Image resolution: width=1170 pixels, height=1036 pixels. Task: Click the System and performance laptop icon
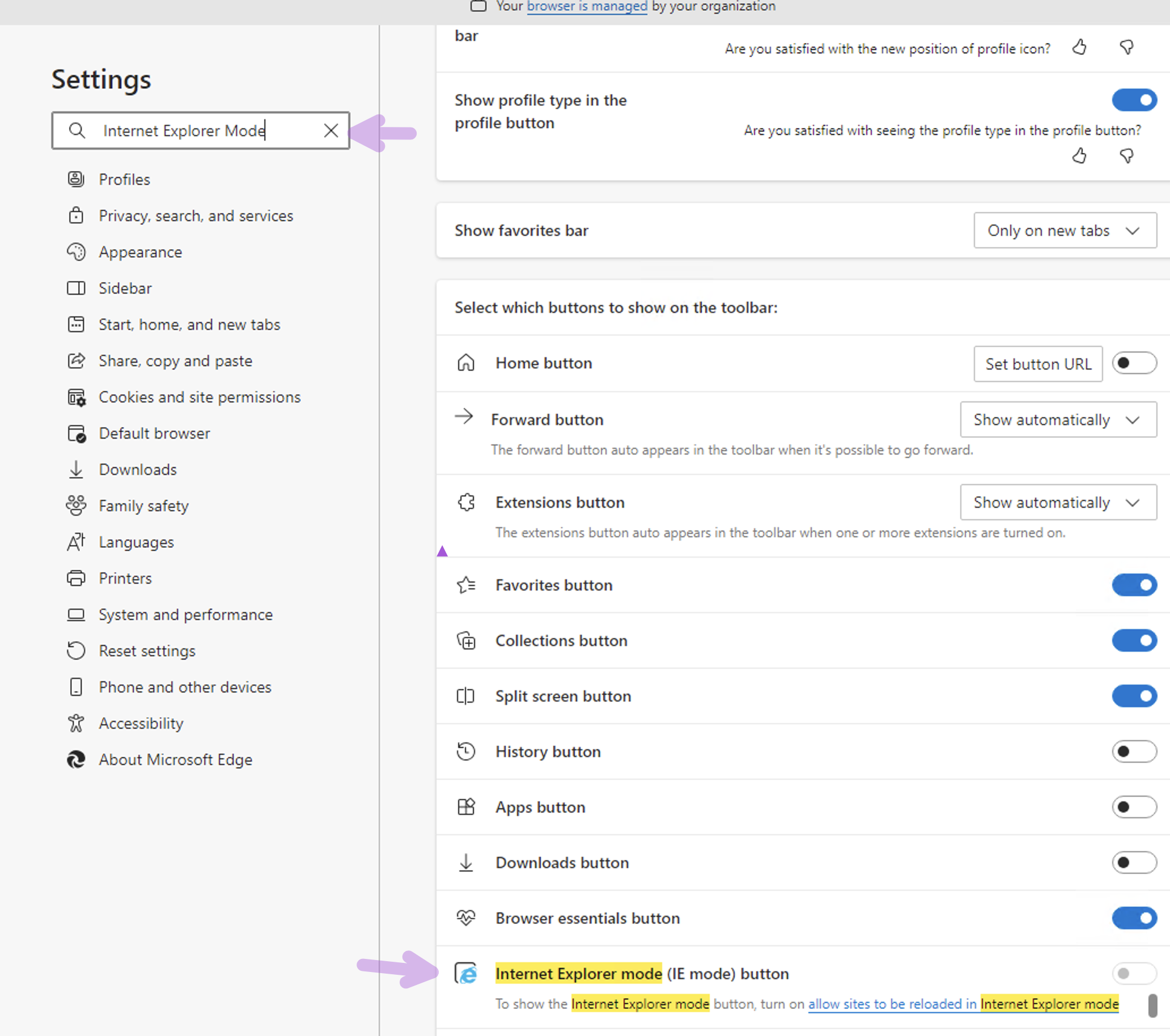(x=76, y=615)
